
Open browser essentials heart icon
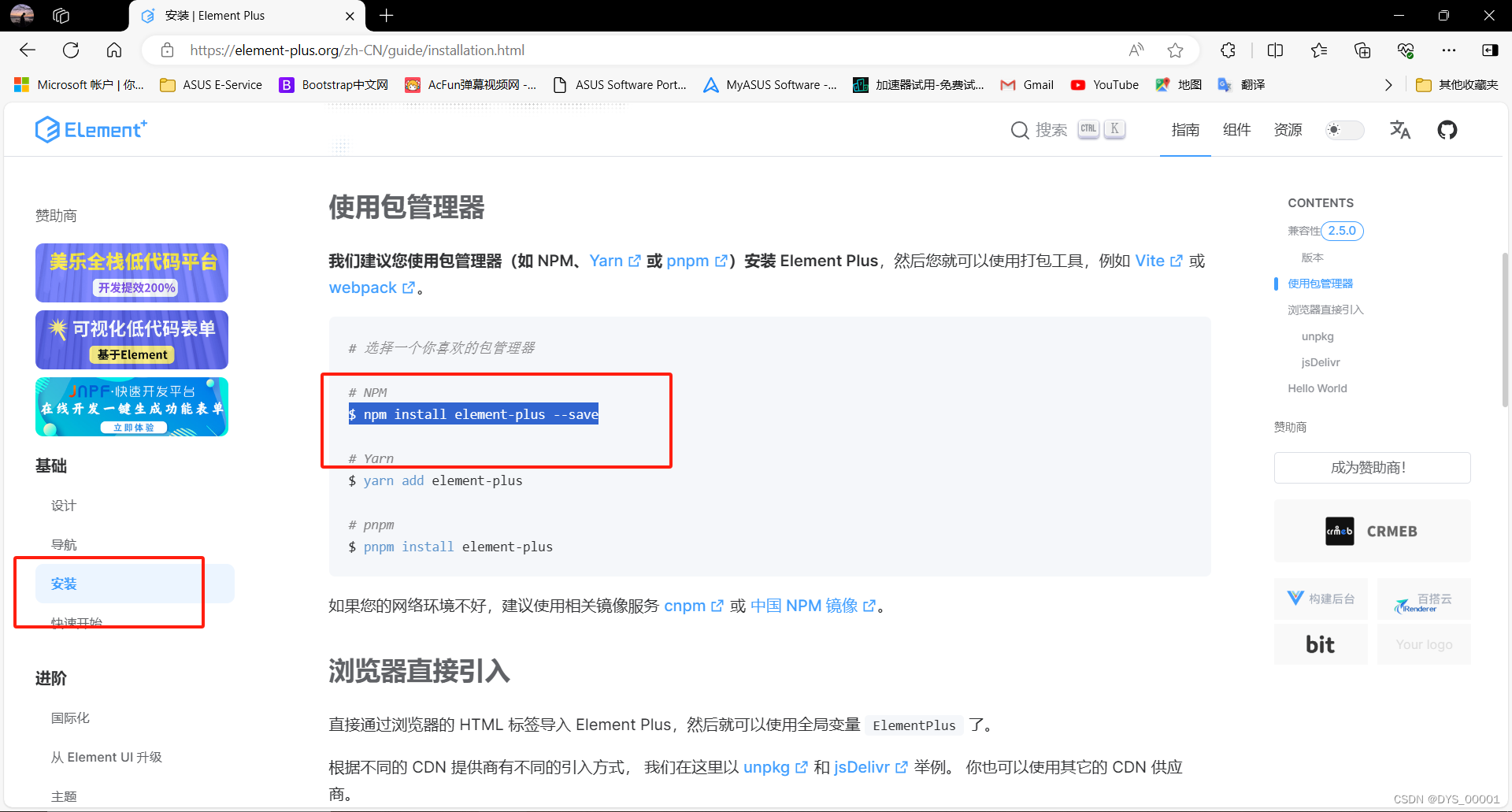tap(1406, 50)
